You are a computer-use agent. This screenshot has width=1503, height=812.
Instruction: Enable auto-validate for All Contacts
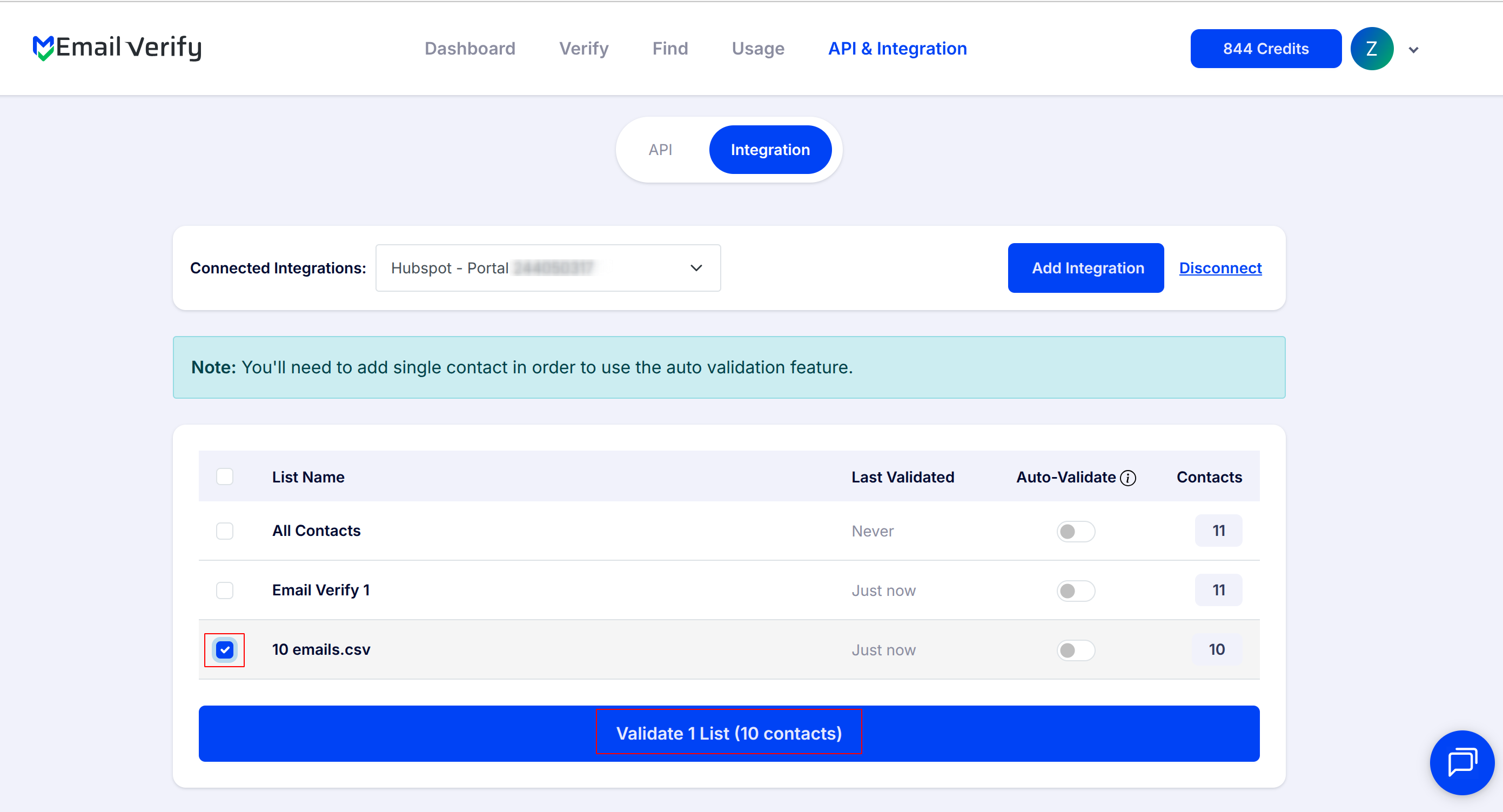pos(1075,532)
